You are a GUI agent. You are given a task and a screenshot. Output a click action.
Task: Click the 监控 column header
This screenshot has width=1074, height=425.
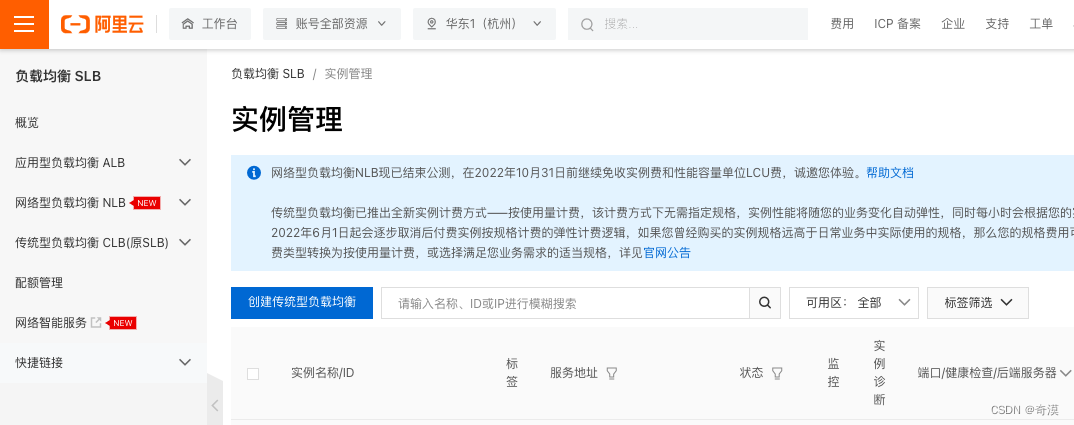tap(833, 373)
